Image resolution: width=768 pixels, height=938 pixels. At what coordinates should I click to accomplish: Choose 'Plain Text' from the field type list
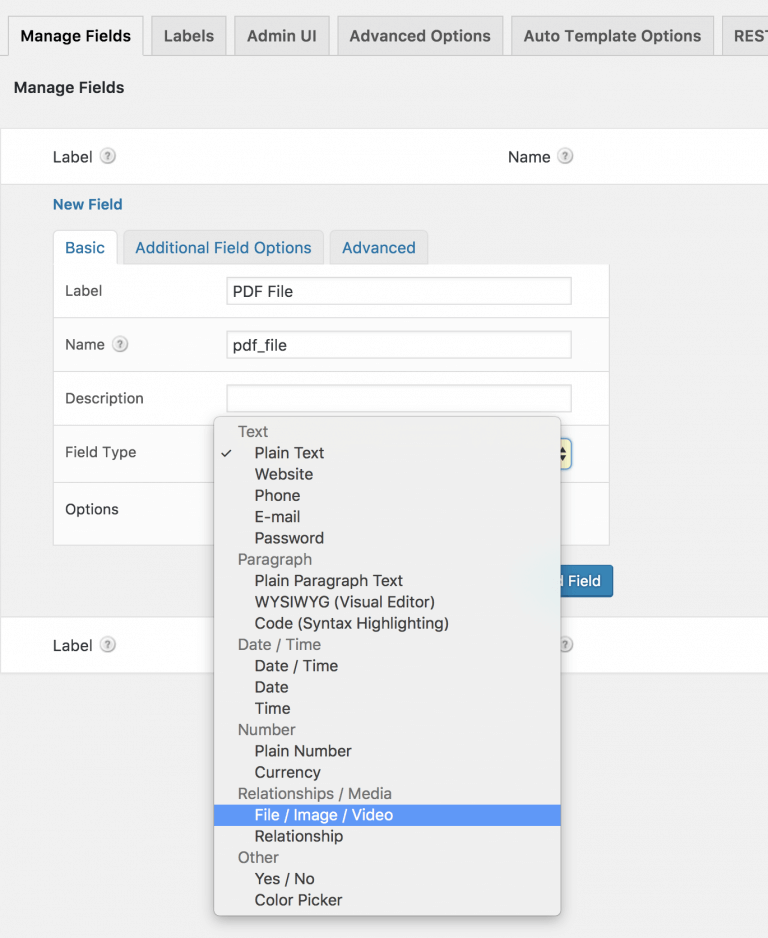tap(287, 452)
